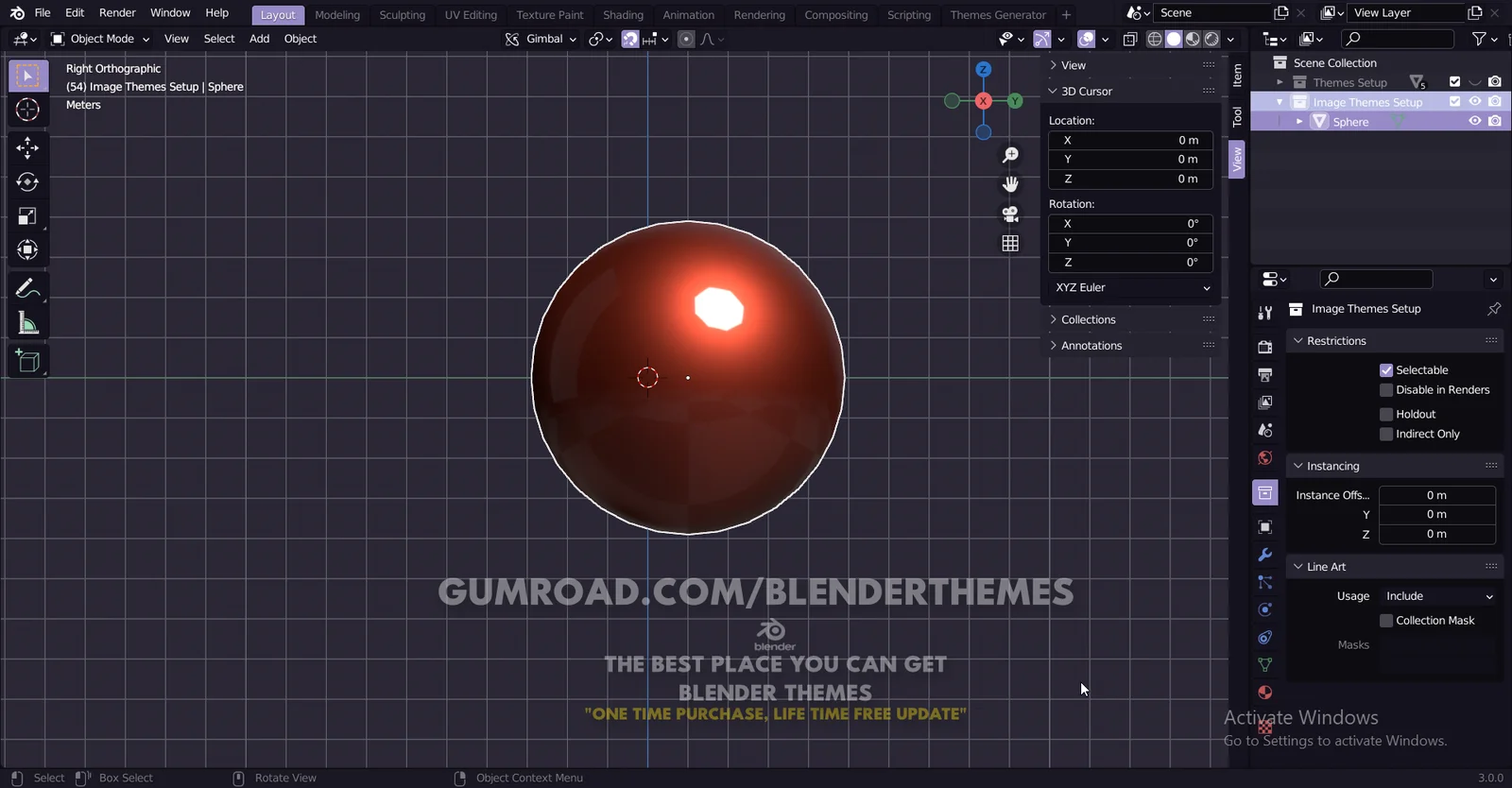Toggle snapping magnet button
1512x788 pixels.
629,39
